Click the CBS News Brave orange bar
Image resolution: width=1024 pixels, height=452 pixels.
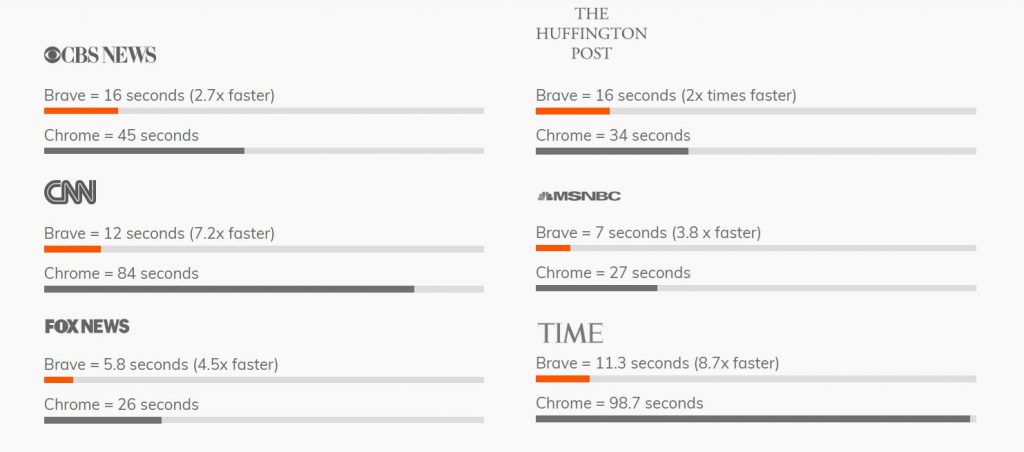(81, 110)
